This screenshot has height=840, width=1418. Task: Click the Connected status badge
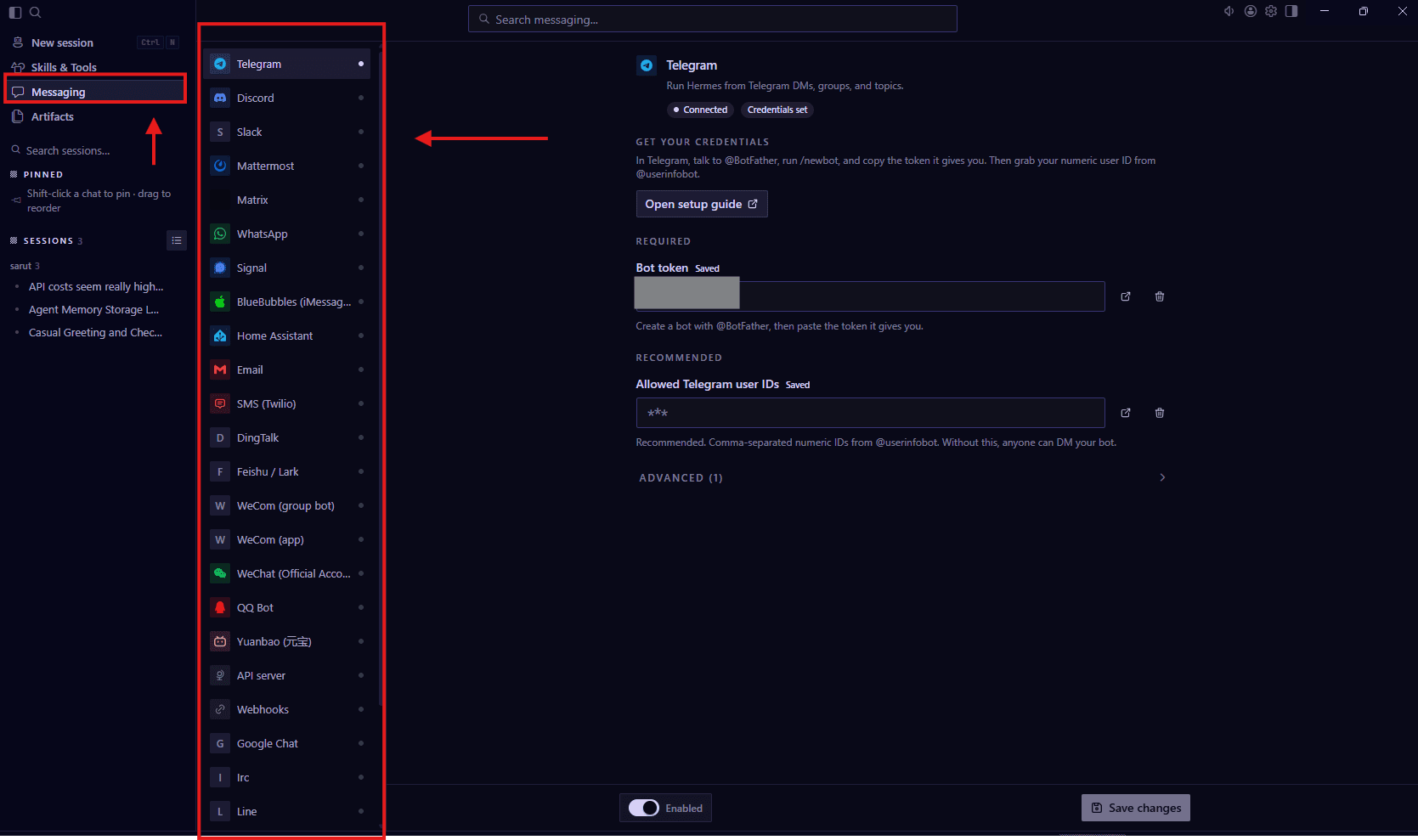(x=700, y=110)
